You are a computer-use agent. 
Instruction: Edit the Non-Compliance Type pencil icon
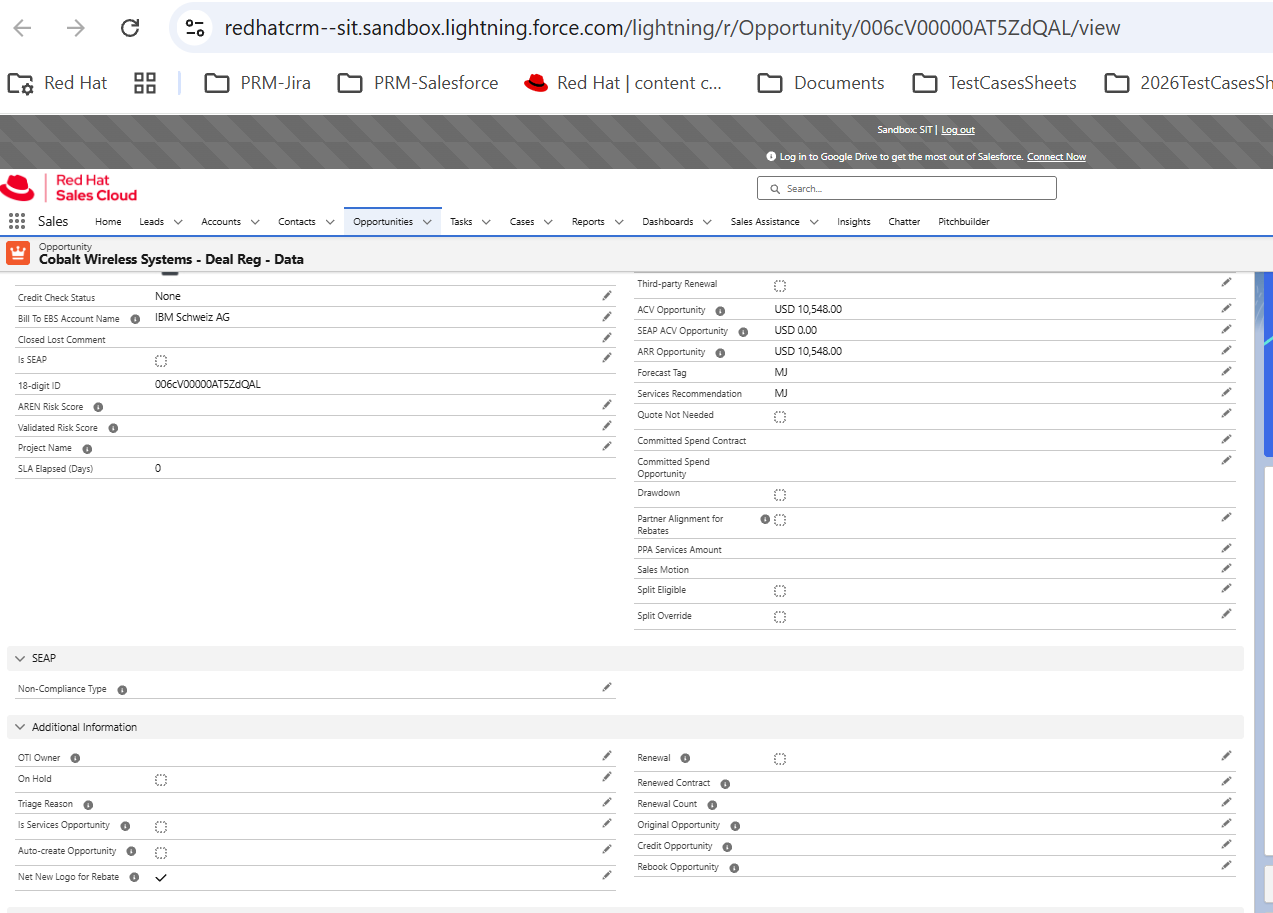coord(607,687)
